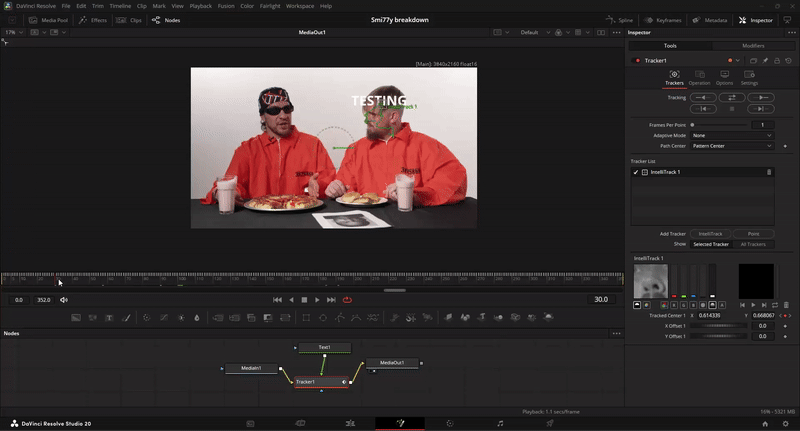
Task: Click the track reverse button
Action: [703, 97]
